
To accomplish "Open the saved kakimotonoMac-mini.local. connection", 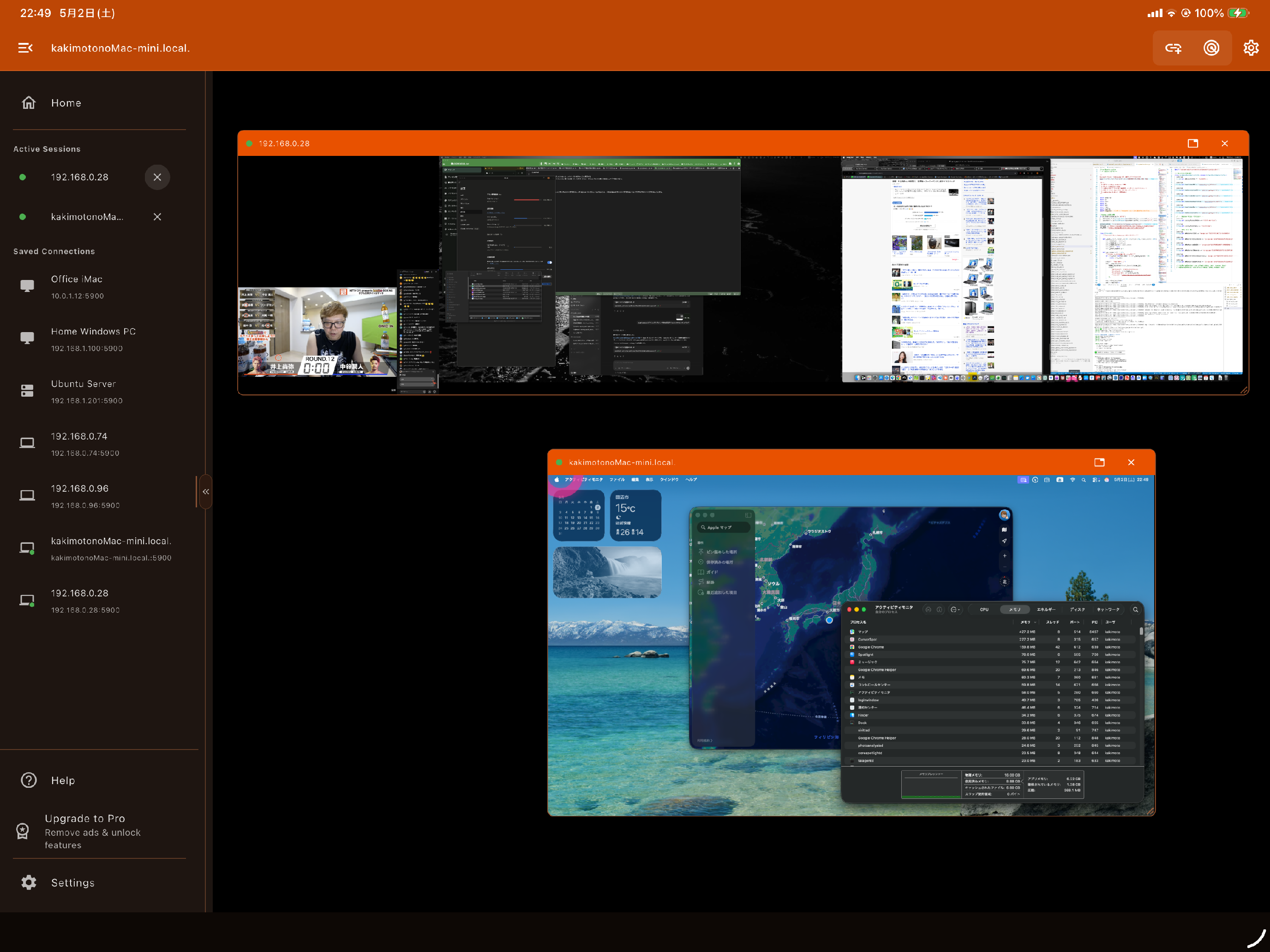I will point(99,548).
